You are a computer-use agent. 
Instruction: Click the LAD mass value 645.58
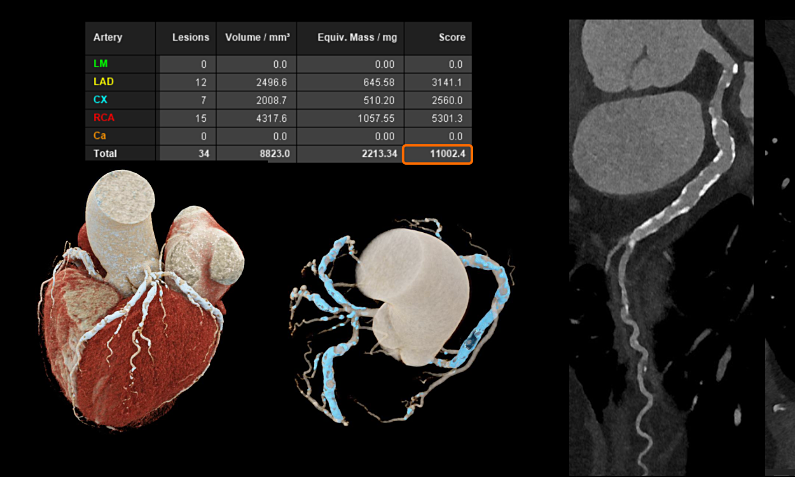click(x=379, y=82)
